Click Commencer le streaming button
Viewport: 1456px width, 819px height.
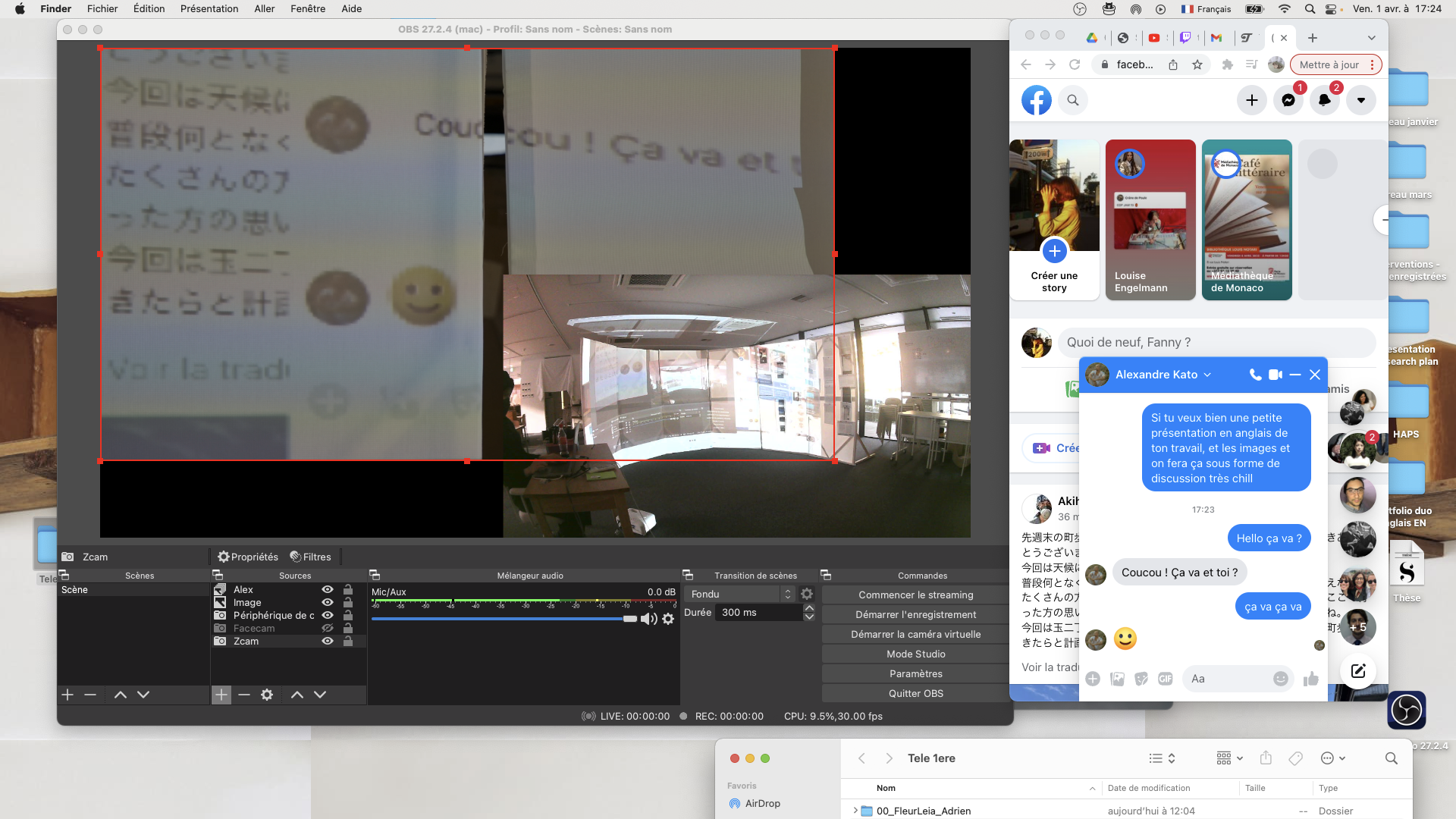915,595
